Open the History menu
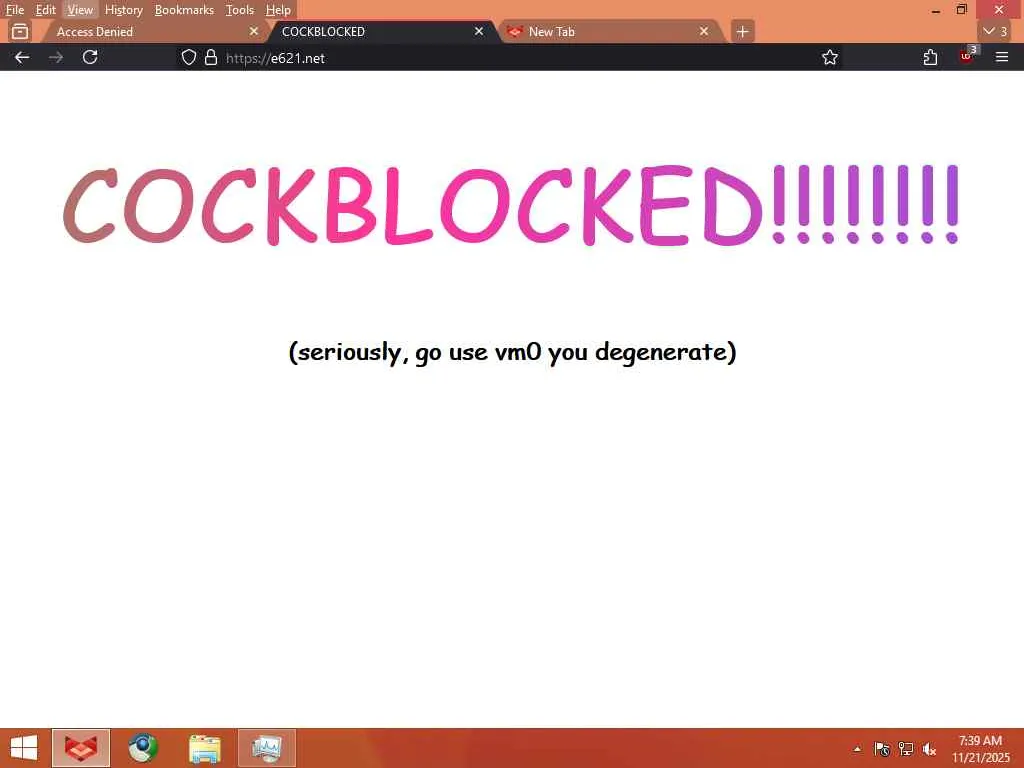Screen dimensions: 1024x768 (123, 10)
